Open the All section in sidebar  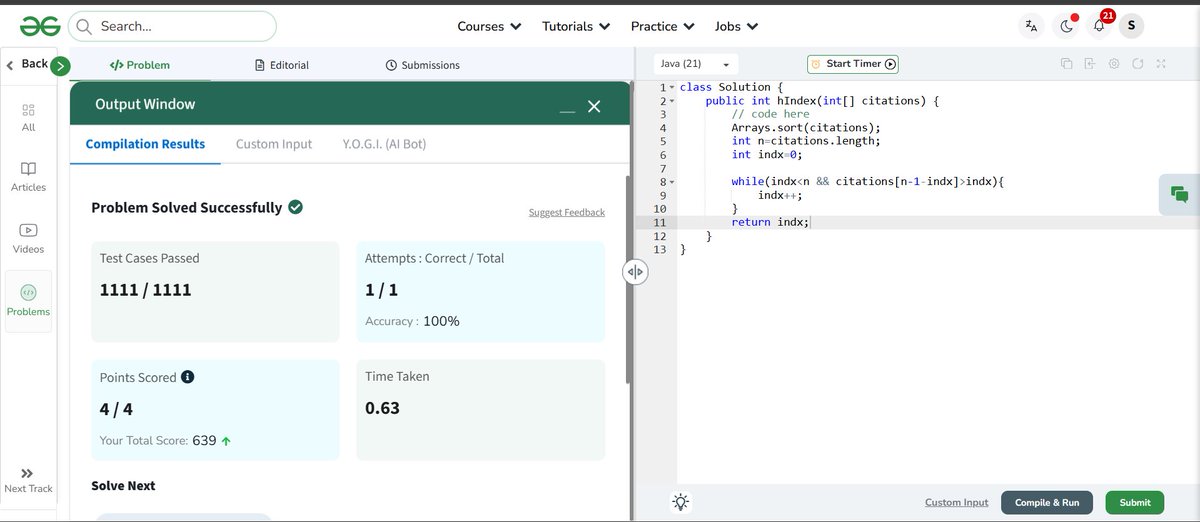(x=28, y=117)
